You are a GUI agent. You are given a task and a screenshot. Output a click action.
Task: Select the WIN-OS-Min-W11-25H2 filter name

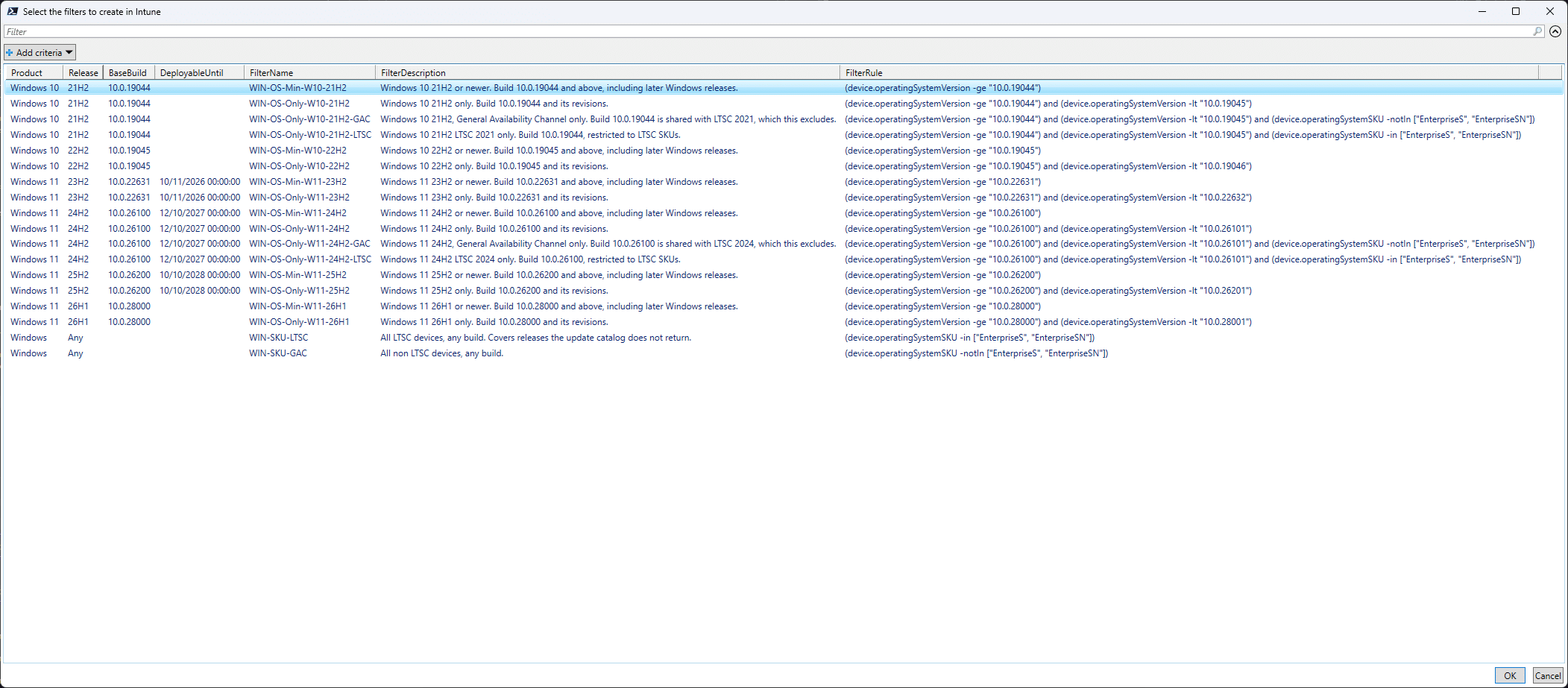coord(297,275)
